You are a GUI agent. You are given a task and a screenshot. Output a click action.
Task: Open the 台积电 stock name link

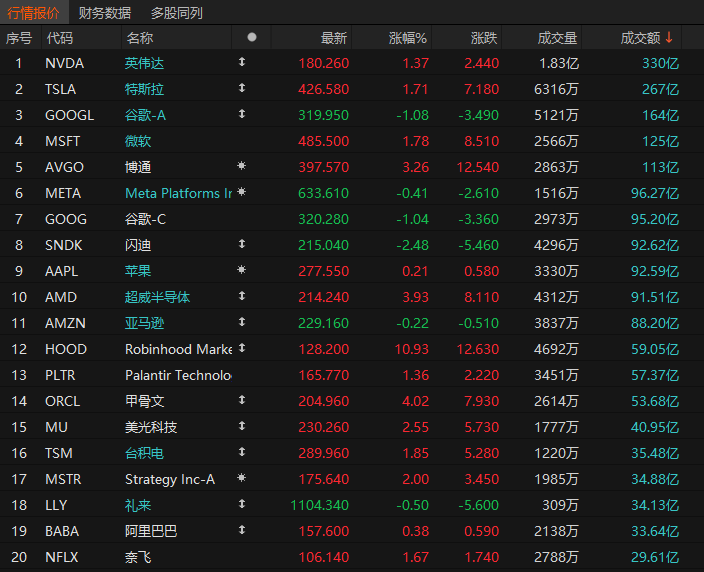(x=144, y=453)
